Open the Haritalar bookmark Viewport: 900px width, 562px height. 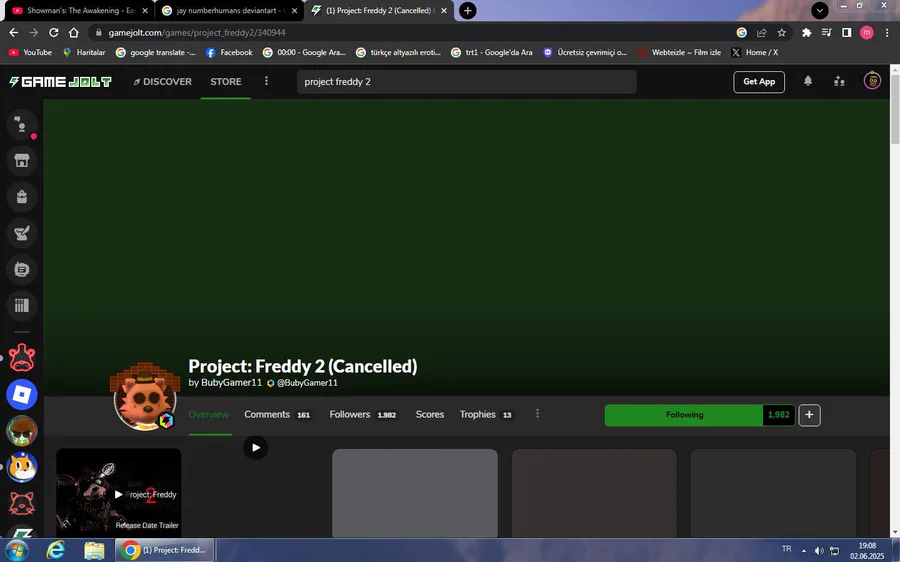pos(84,52)
